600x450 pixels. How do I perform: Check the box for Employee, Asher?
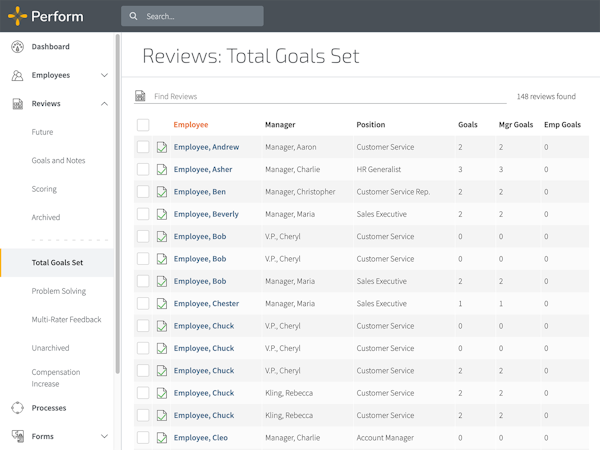143,170
